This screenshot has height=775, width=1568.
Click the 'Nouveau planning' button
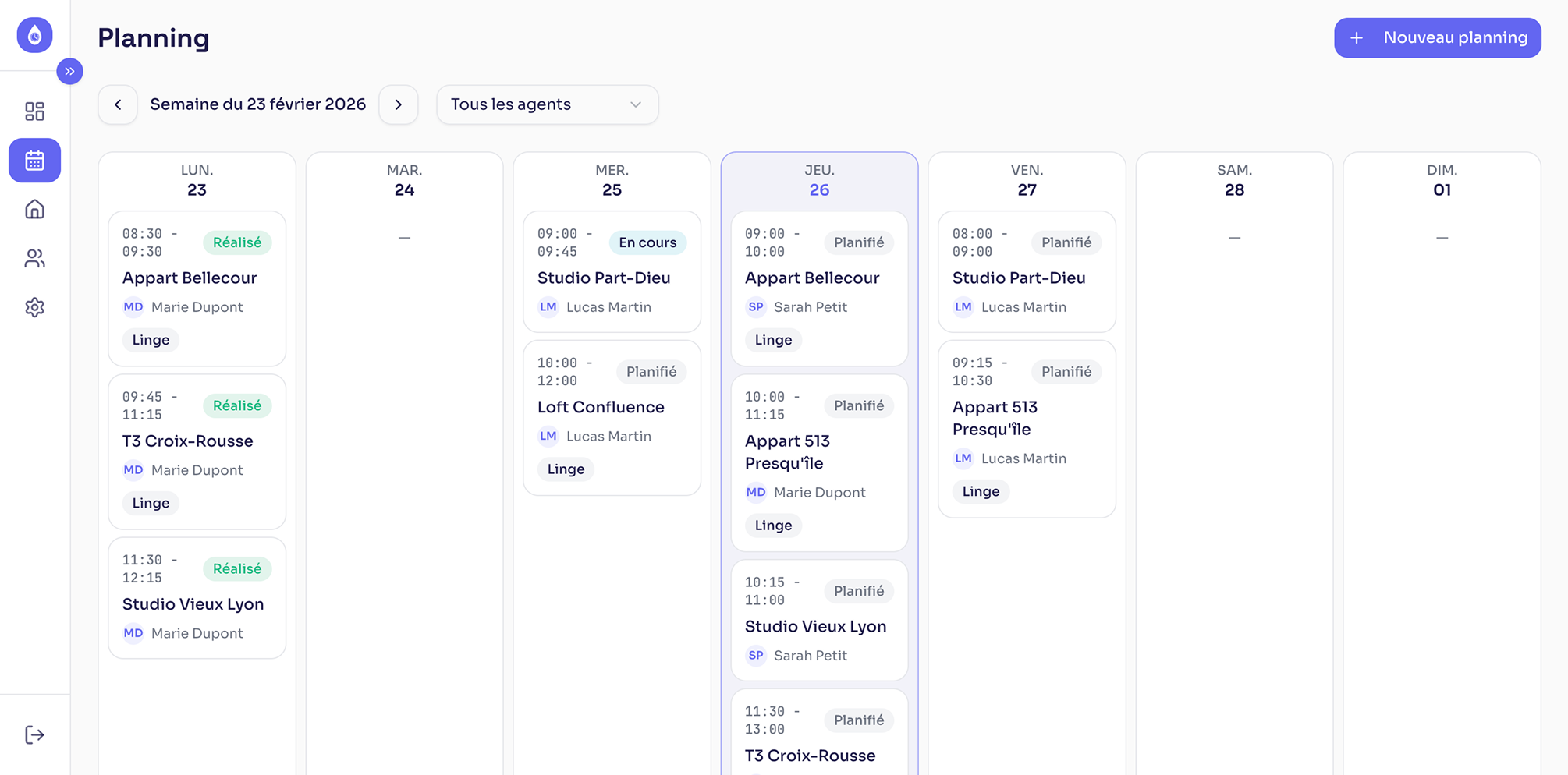[x=1437, y=37]
